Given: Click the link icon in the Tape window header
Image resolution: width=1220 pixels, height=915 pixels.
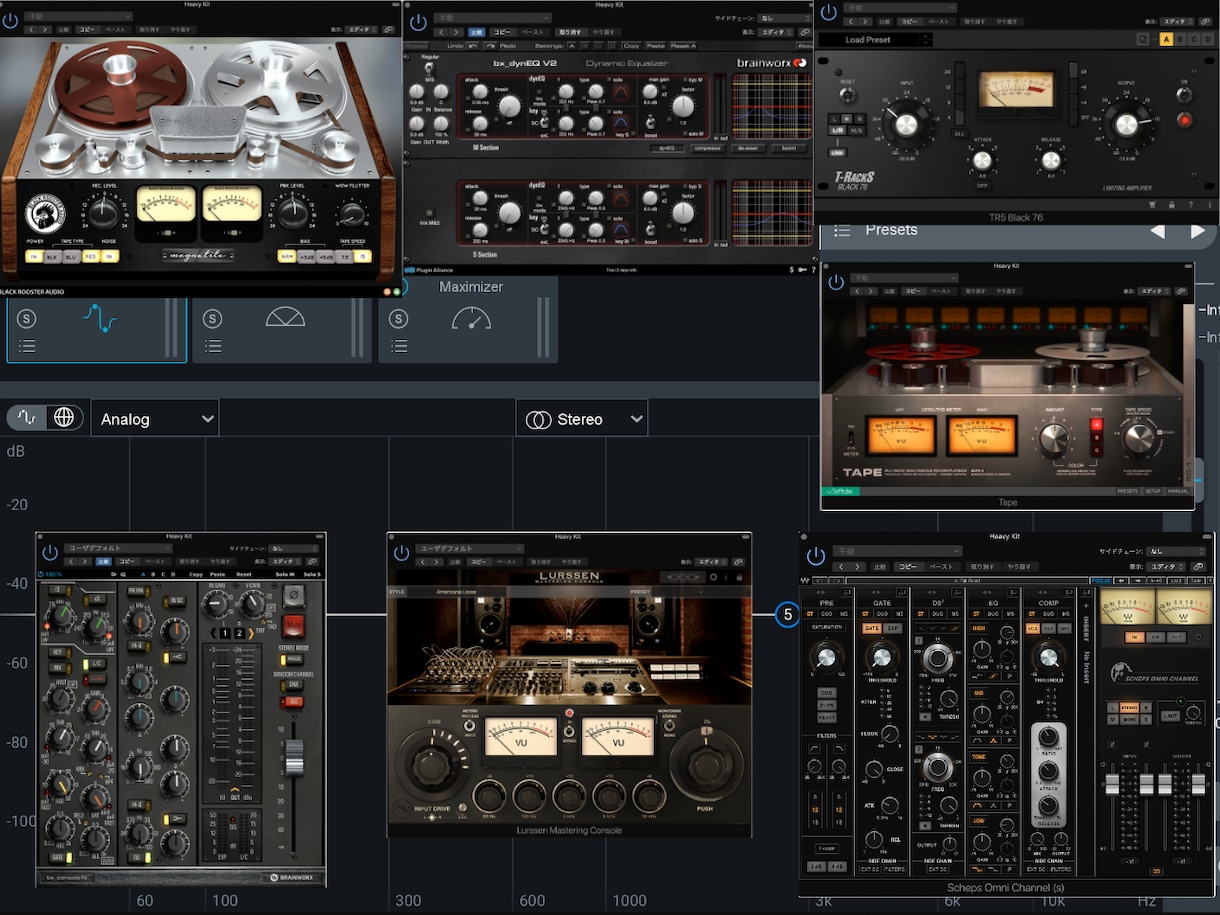Looking at the screenshot, I should coord(1182,291).
